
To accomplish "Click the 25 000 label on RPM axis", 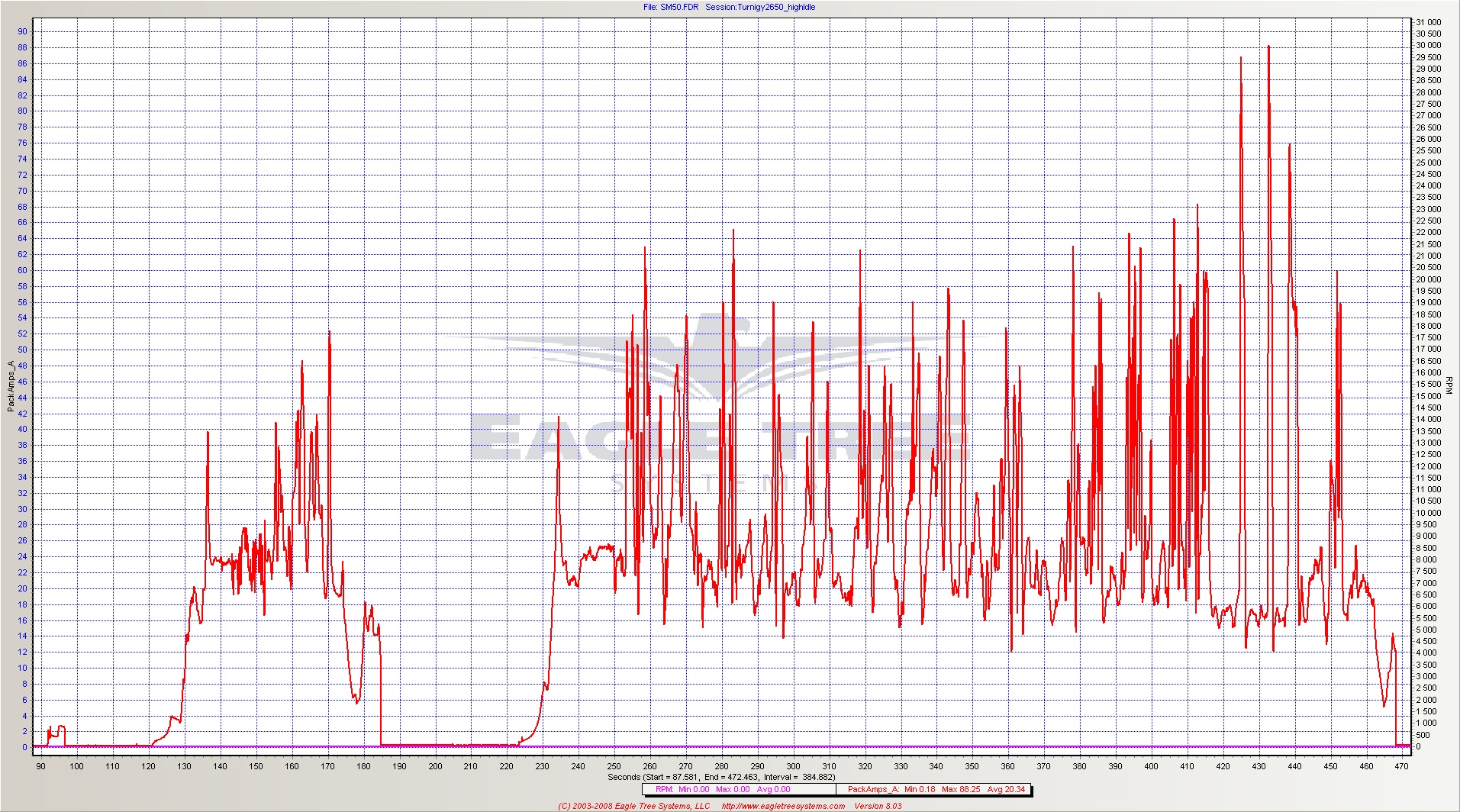I will (1429, 163).
